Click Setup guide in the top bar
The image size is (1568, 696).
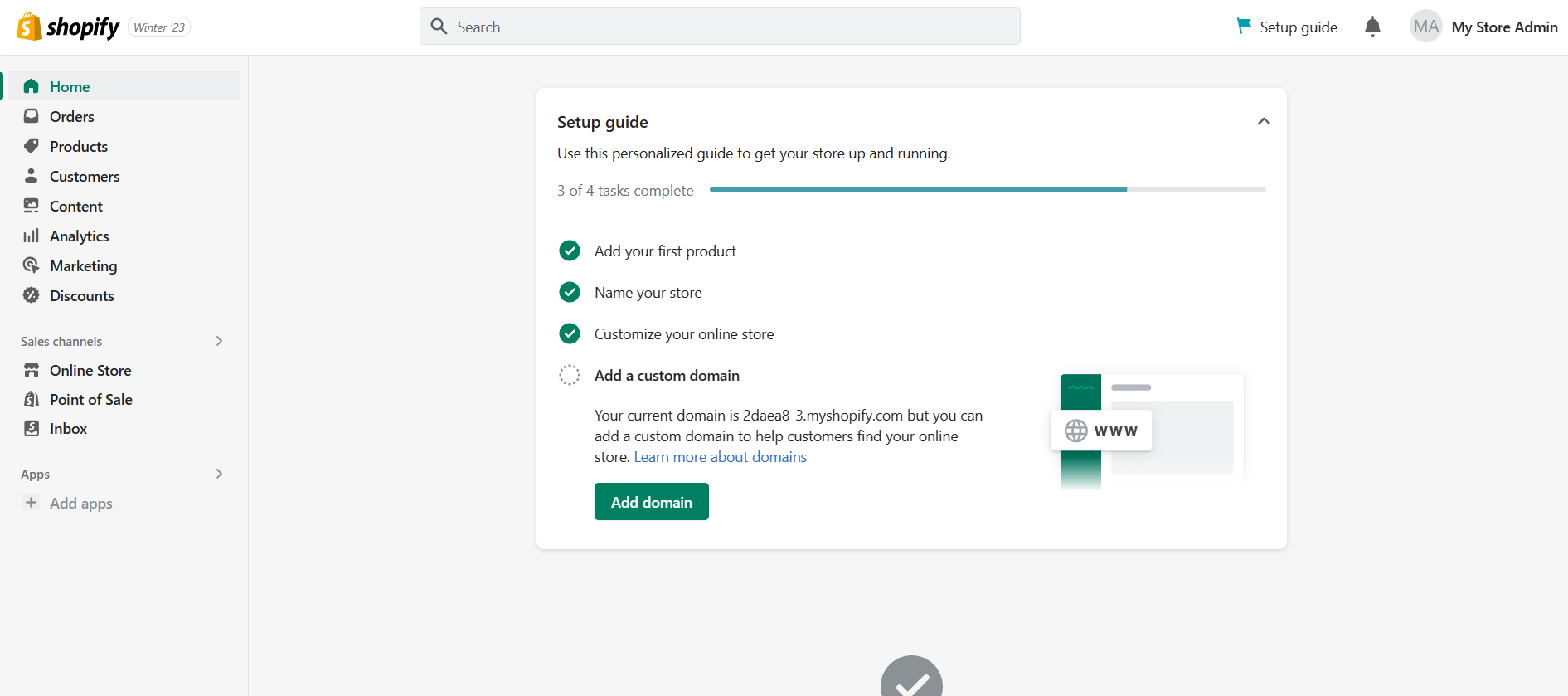tap(1287, 27)
